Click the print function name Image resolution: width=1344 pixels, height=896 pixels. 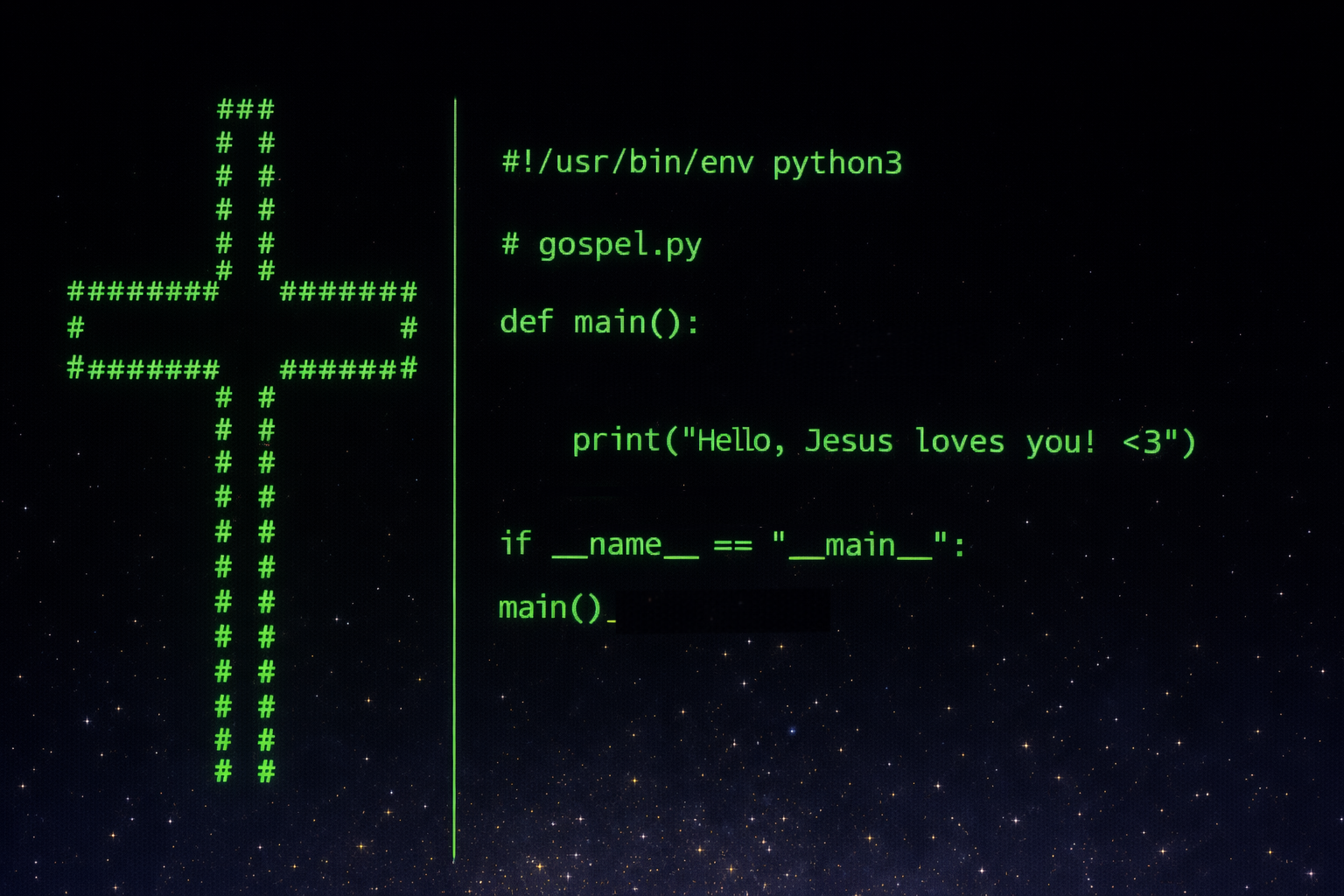(615, 440)
